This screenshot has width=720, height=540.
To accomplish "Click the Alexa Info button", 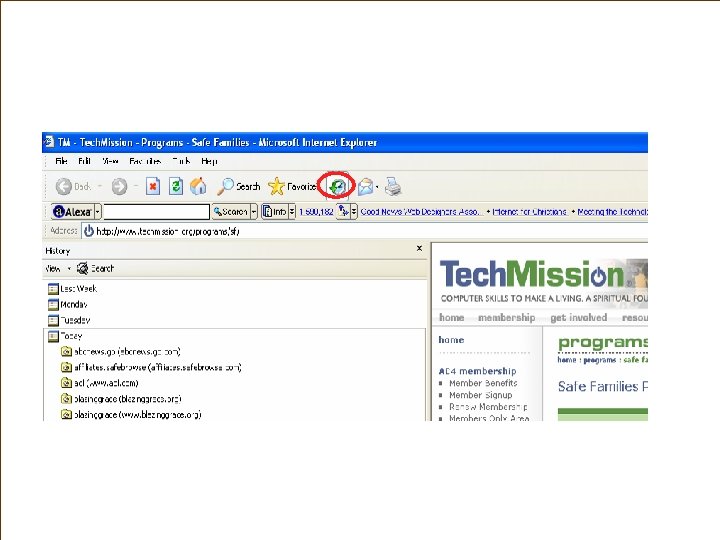I will point(275,212).
